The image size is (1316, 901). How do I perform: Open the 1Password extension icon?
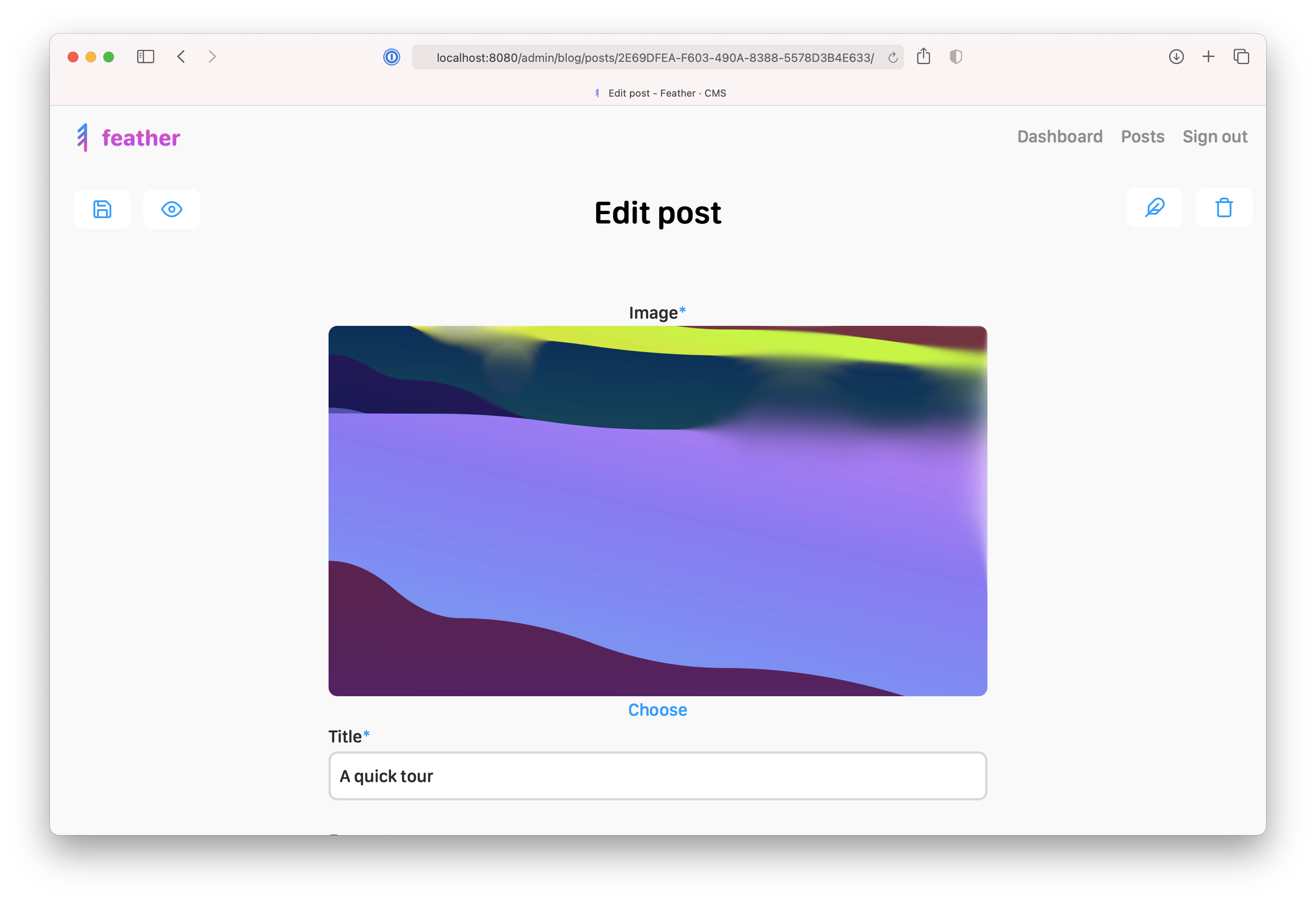pyautogui.click(x=391, y=57)
